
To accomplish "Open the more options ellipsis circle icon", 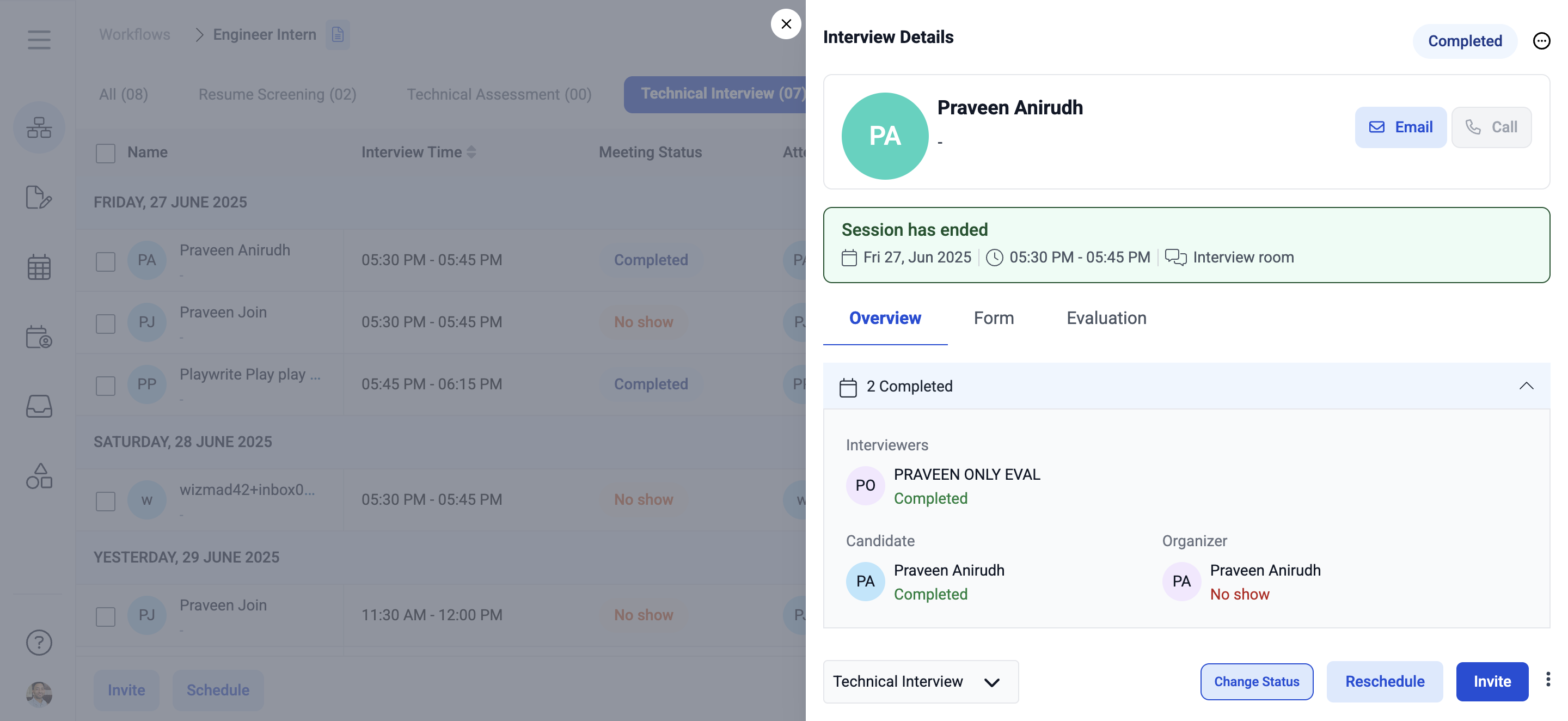I will [1541, 41].
